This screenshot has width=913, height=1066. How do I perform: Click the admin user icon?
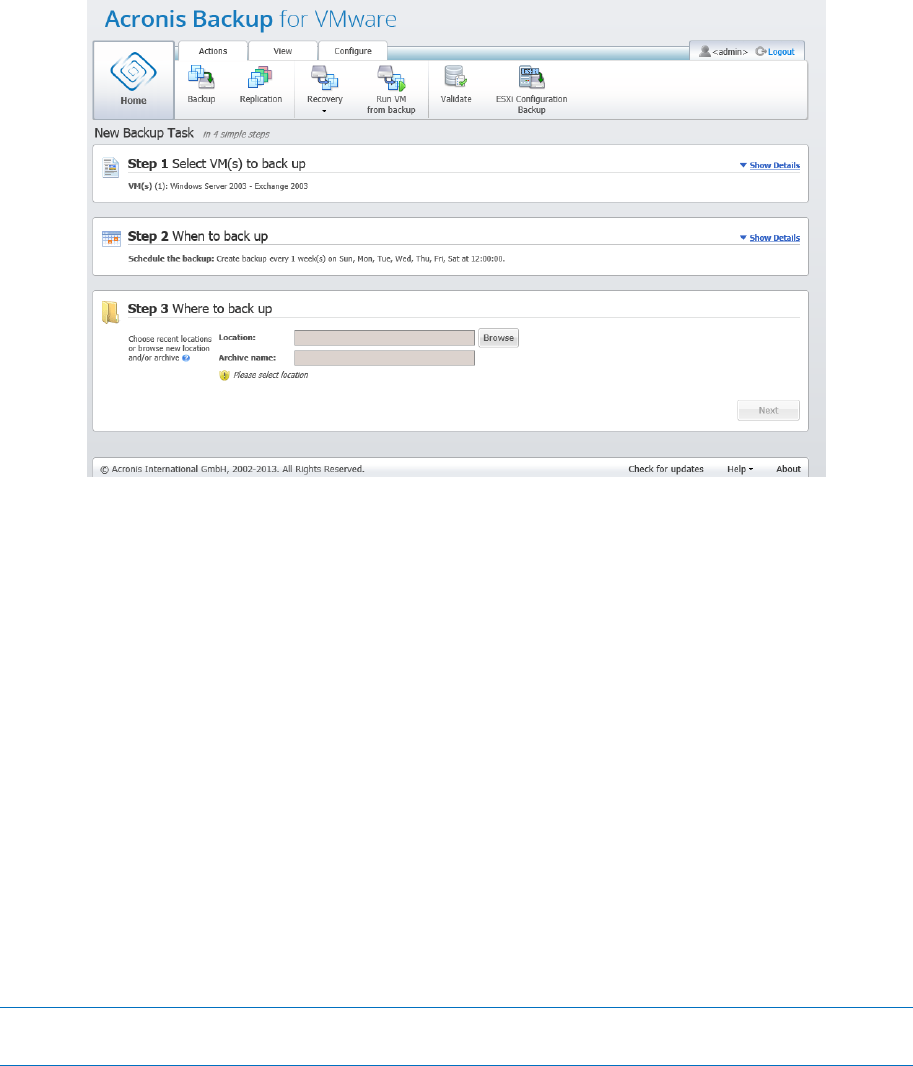point(705,51)
